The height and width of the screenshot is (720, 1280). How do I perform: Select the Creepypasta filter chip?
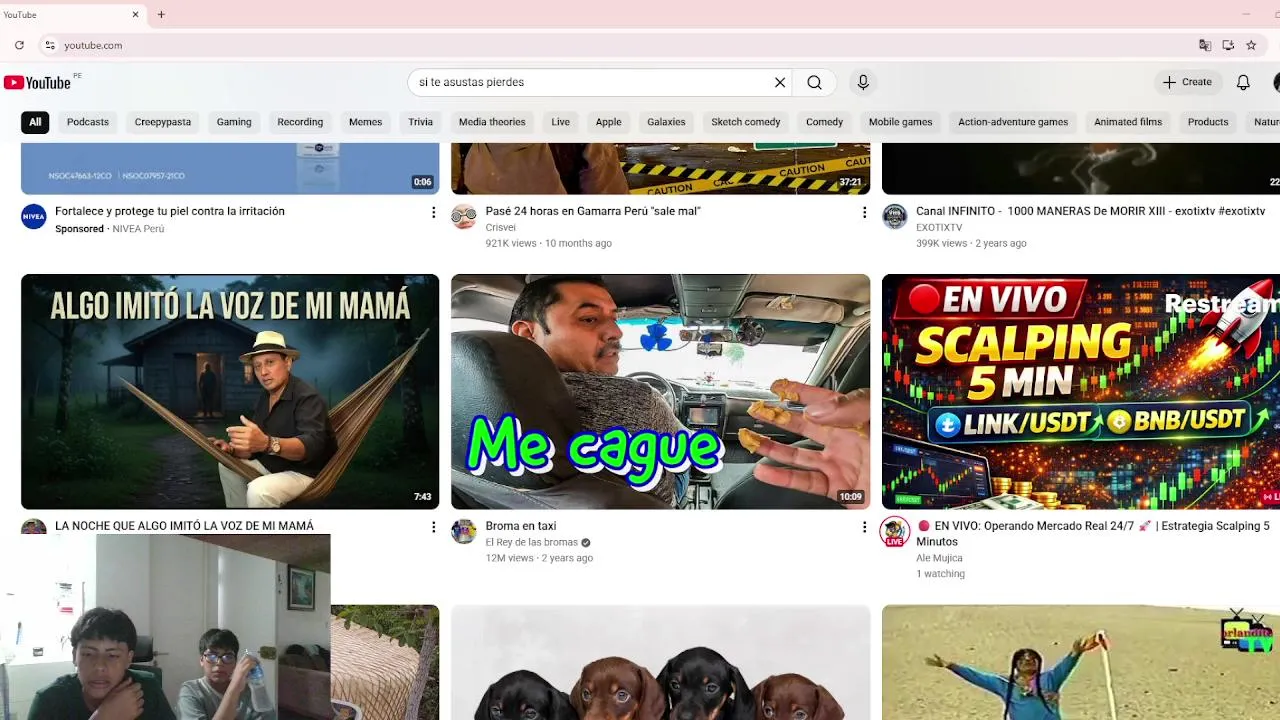tap(163, 122)
